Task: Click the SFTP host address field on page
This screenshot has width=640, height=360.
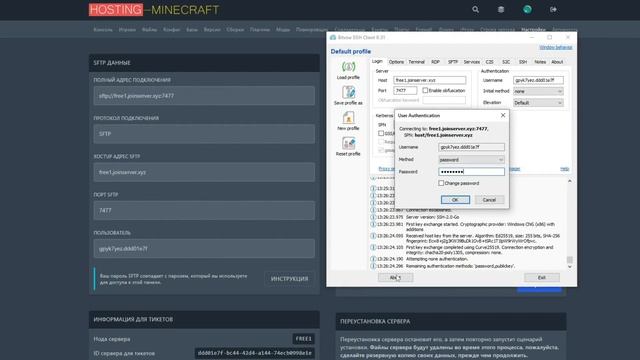Action: point(204,172)
